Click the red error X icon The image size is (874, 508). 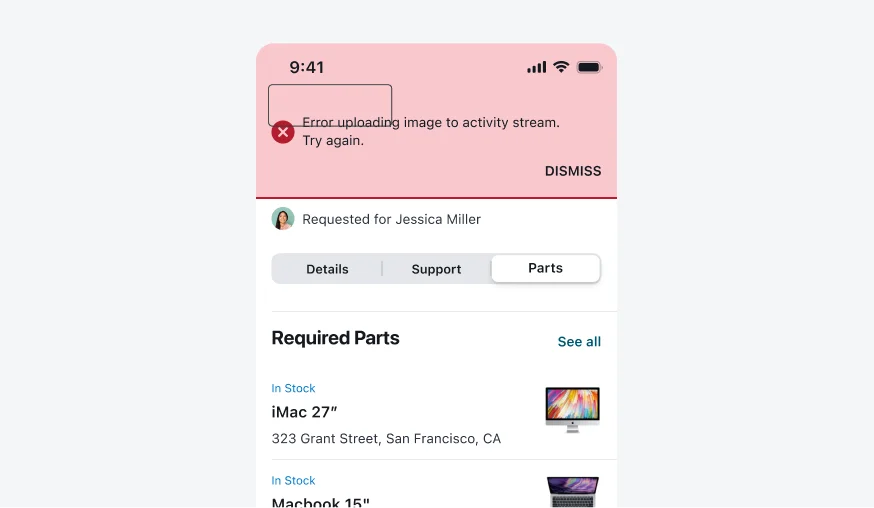(283, 132)
